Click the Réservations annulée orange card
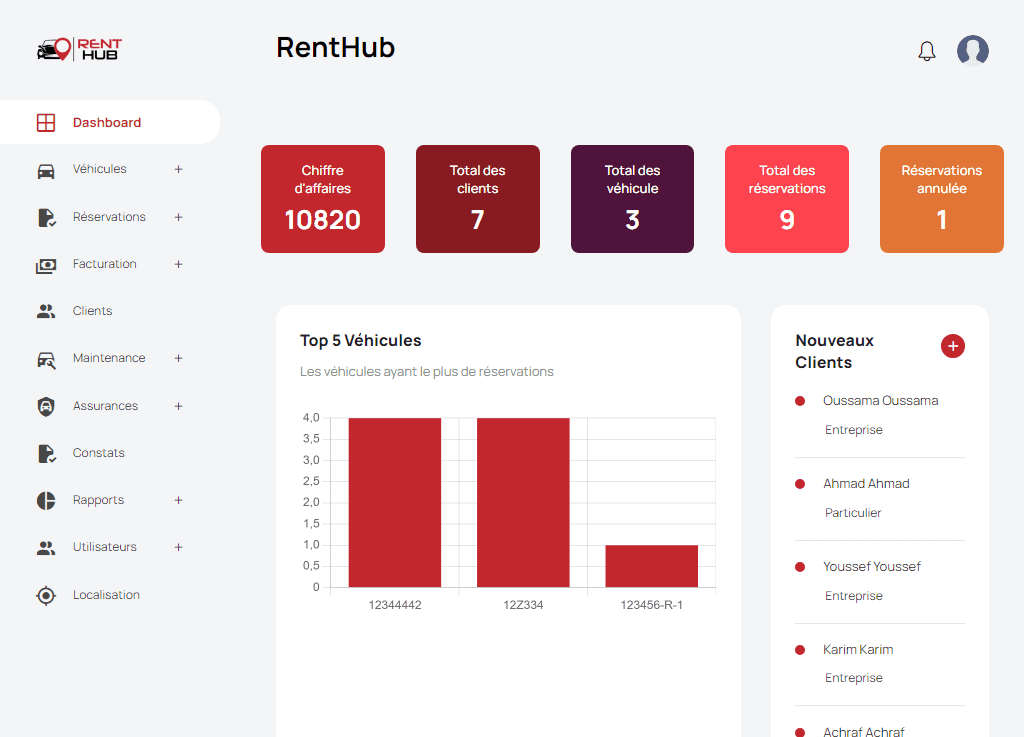 click(x=941, y=199)
